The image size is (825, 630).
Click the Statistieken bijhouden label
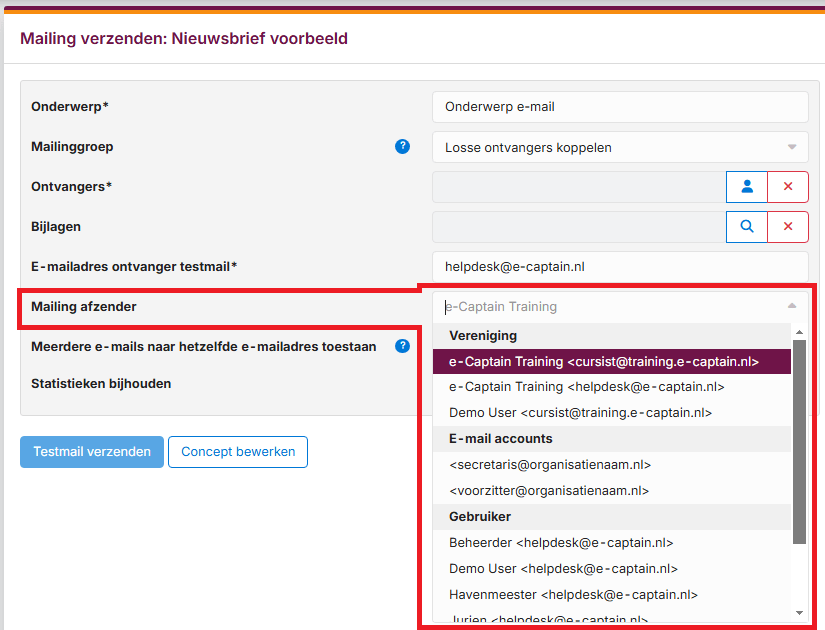(x=101, y=384)
